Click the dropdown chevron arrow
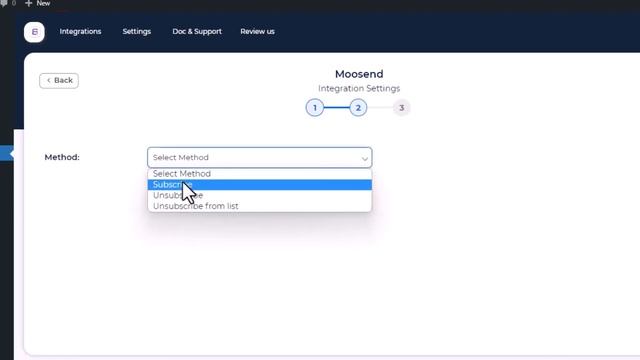640x360 pixels. [364, 159]
